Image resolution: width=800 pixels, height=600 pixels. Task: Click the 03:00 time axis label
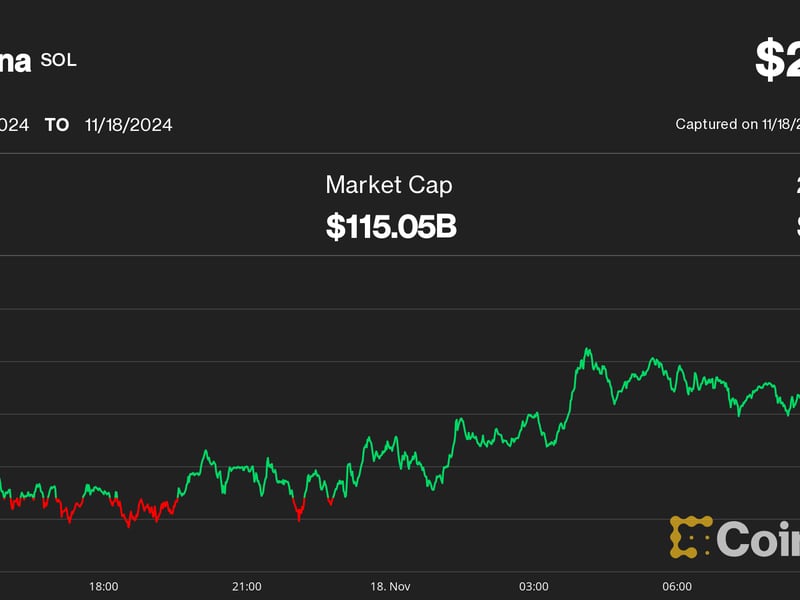click(x=533, y=586)
